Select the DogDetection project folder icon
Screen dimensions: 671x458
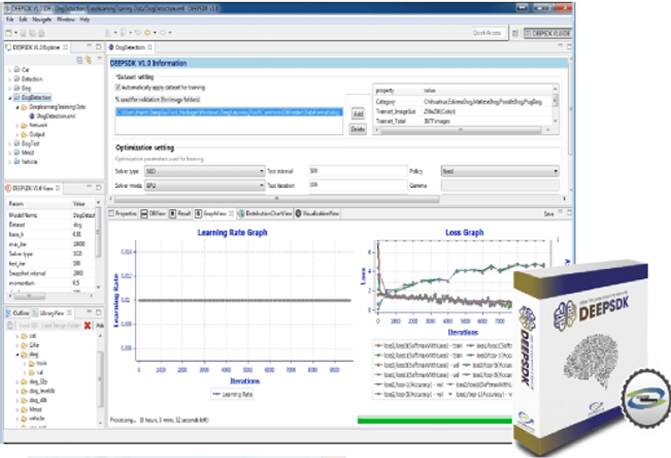pyautogui.click(x=17, y=98)
